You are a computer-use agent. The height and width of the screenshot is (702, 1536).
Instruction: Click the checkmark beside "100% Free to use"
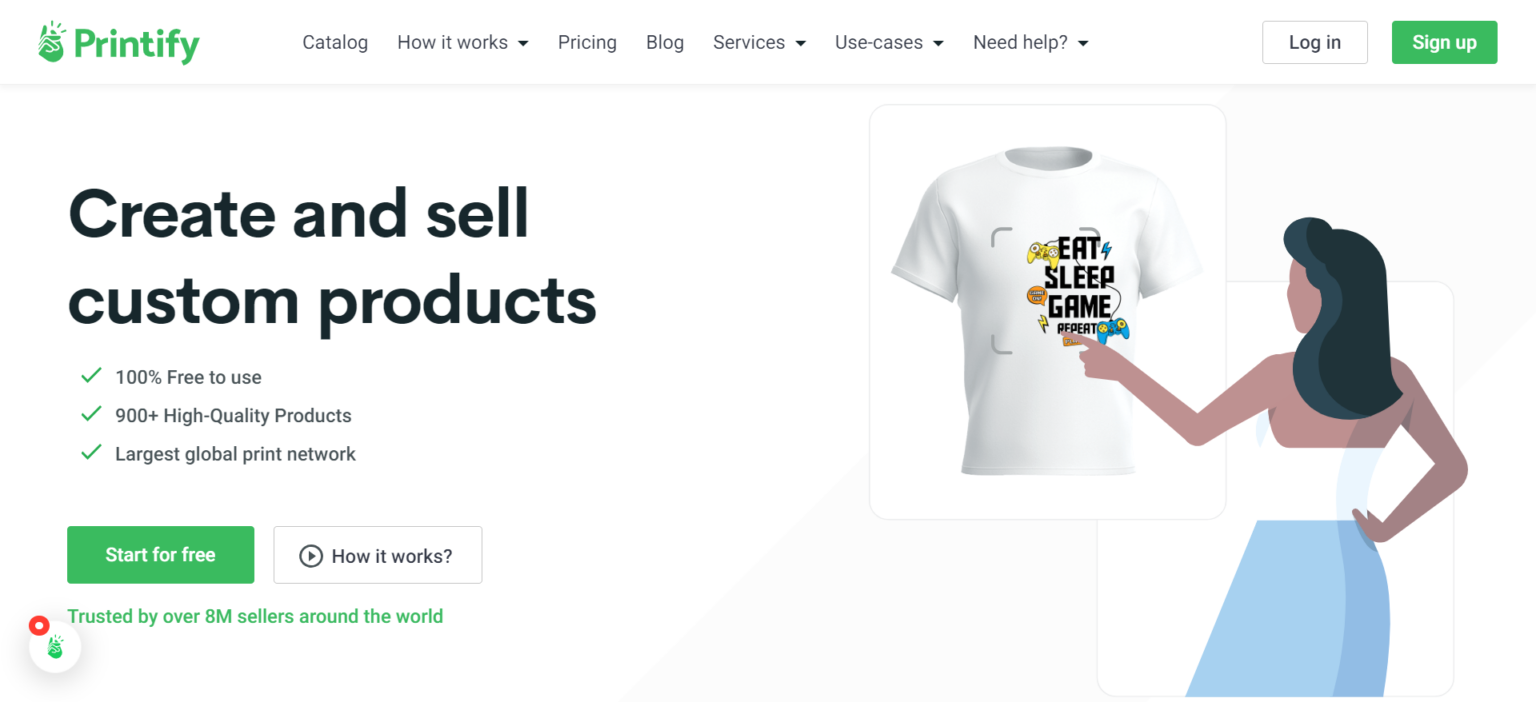tap(90, 375)
